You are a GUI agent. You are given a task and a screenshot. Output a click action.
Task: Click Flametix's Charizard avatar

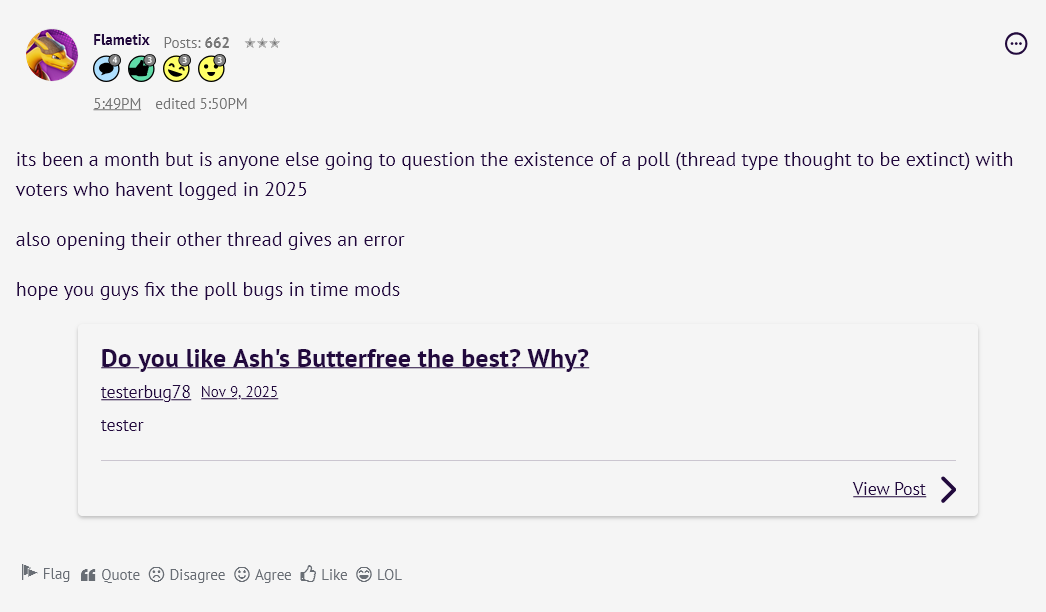pos(52,55)
